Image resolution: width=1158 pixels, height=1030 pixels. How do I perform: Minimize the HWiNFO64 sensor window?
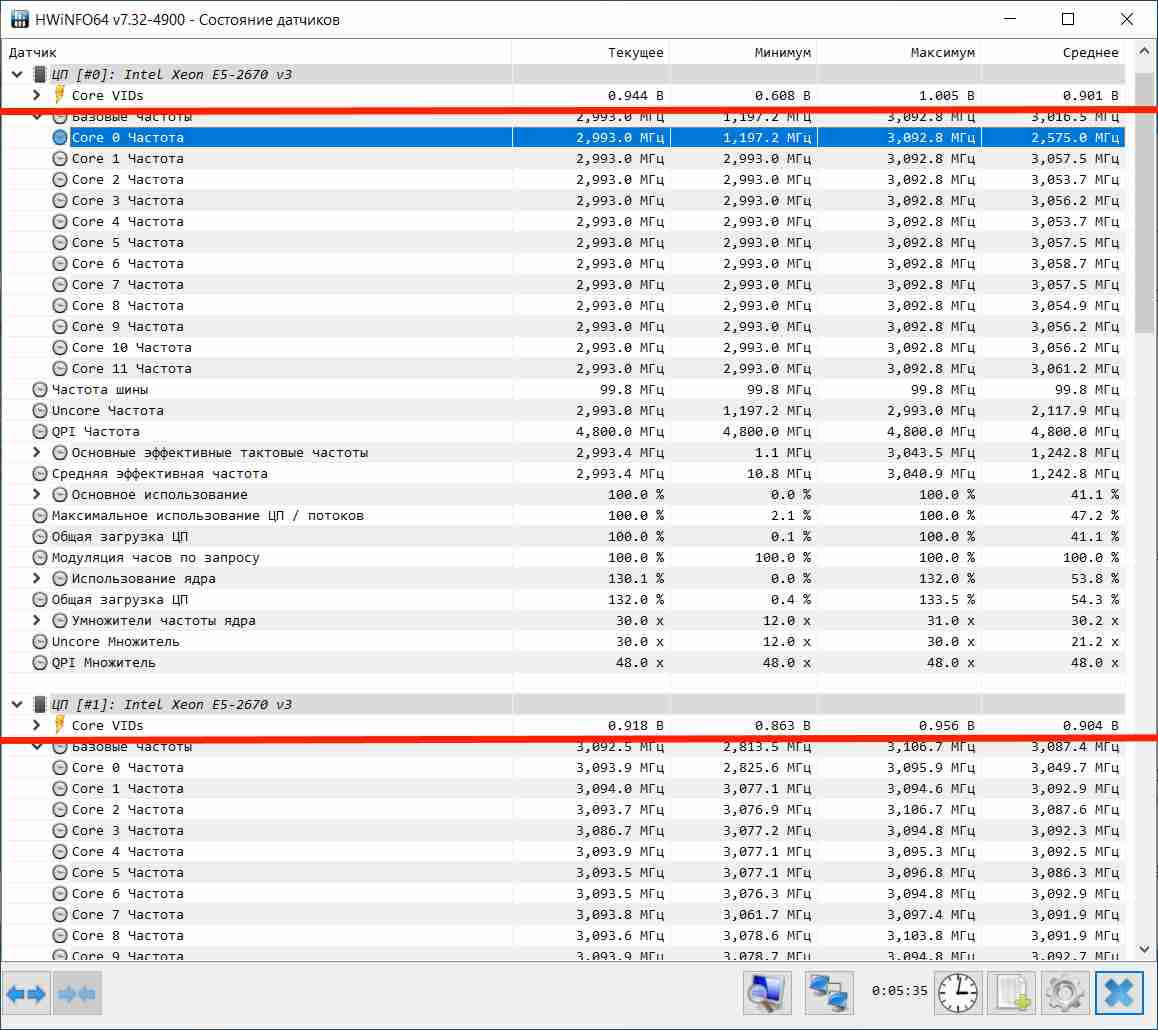pos(1010,19)
